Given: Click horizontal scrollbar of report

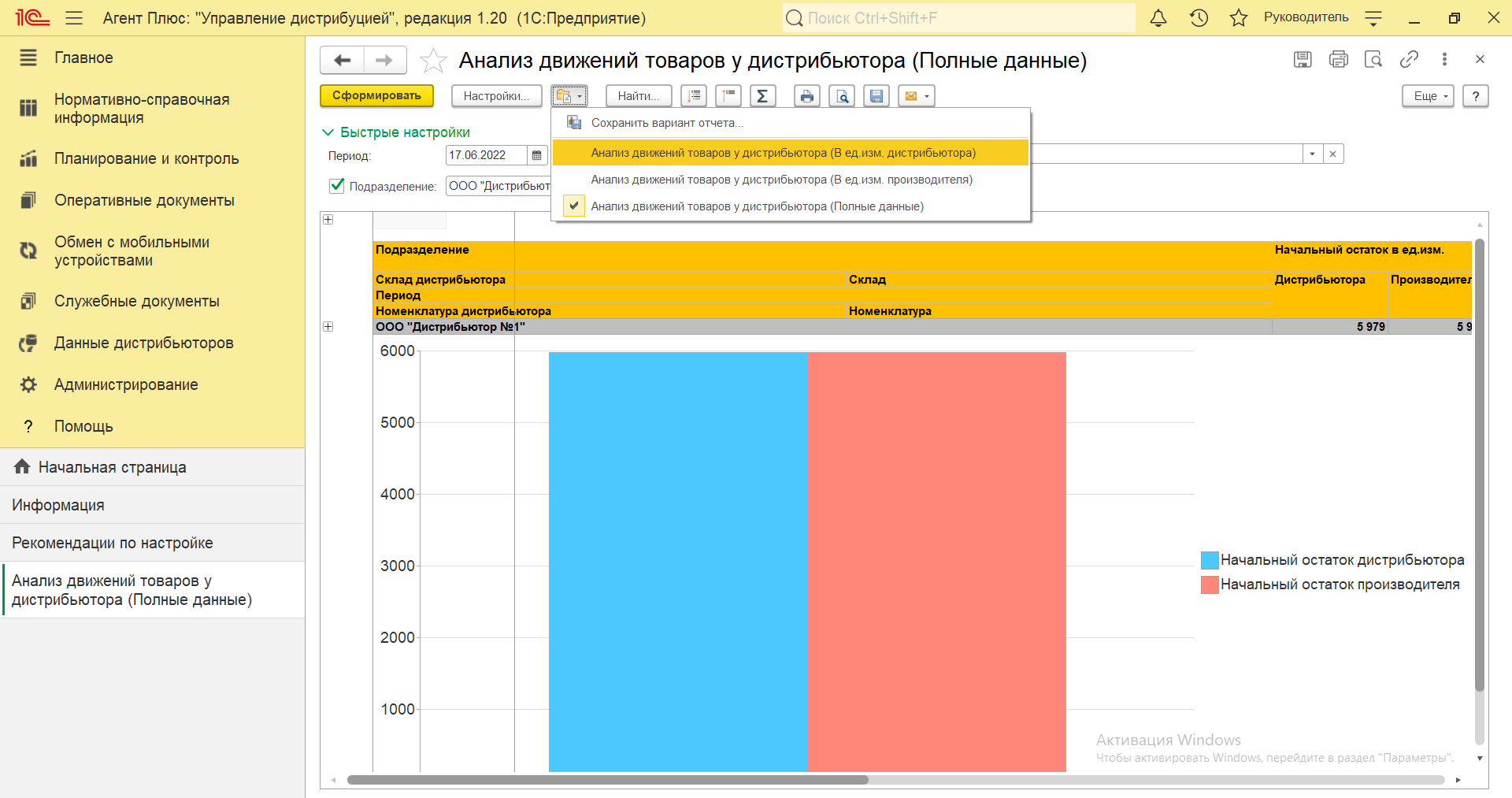Looking at the screenshot, I should pos(607,780).
